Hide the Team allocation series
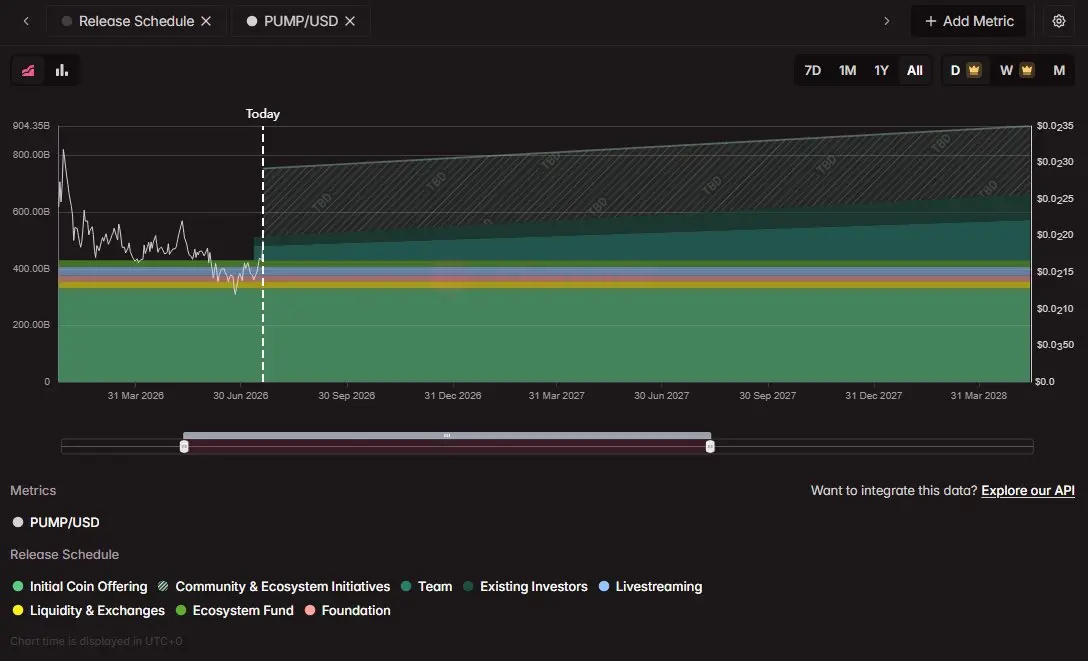This screenshot has width=1088, height=661. click(x=427, y=586)
